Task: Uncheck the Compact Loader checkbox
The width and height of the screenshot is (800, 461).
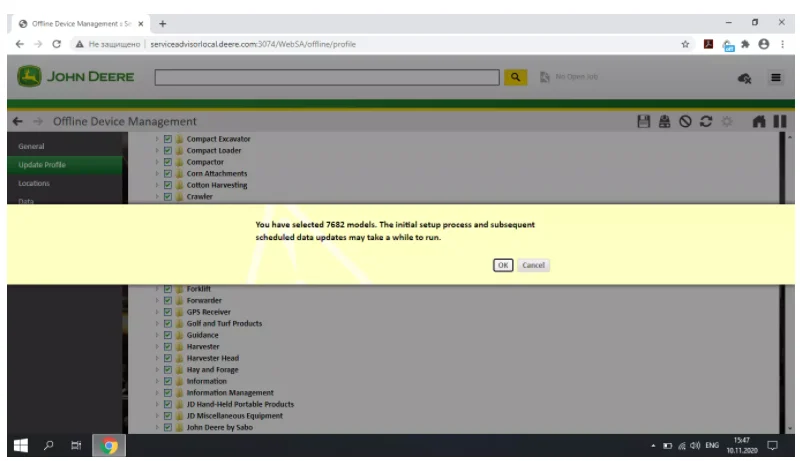Action: [167, 150]
